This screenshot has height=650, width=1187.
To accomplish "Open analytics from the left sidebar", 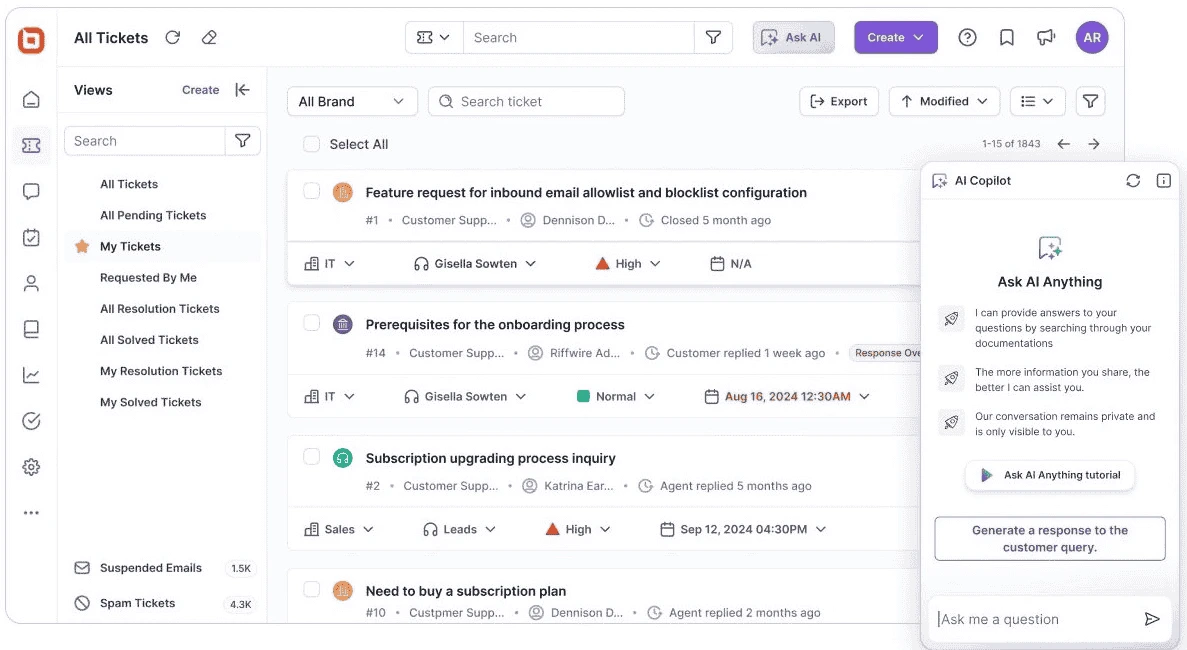I will (30, 374).
